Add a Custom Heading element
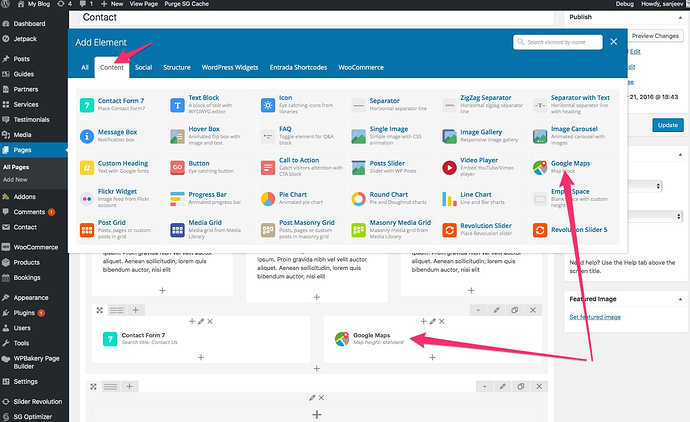Viewport: 690px width, 422px height. (x=121, y=167)
